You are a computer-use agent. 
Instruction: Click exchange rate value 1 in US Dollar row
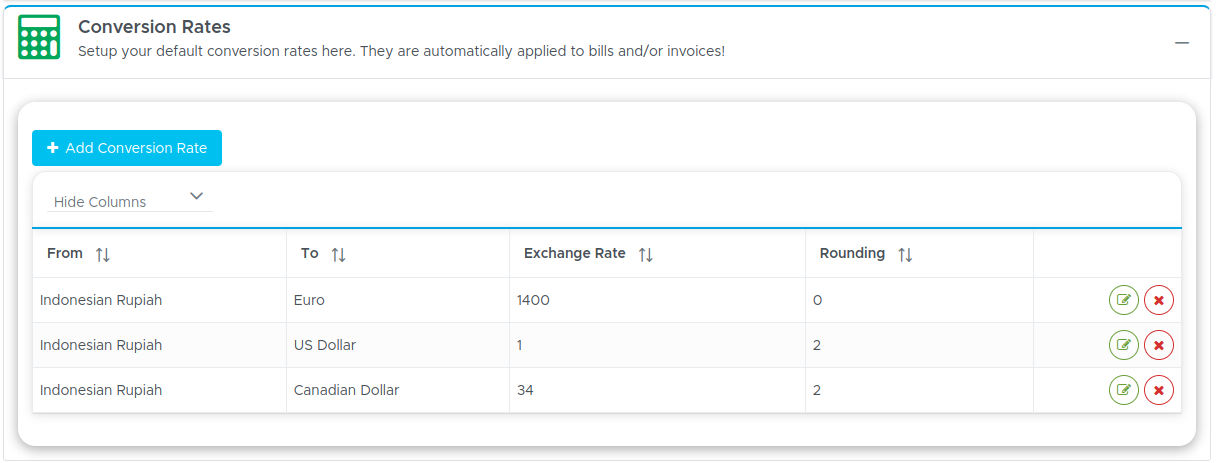click(520, 345)
